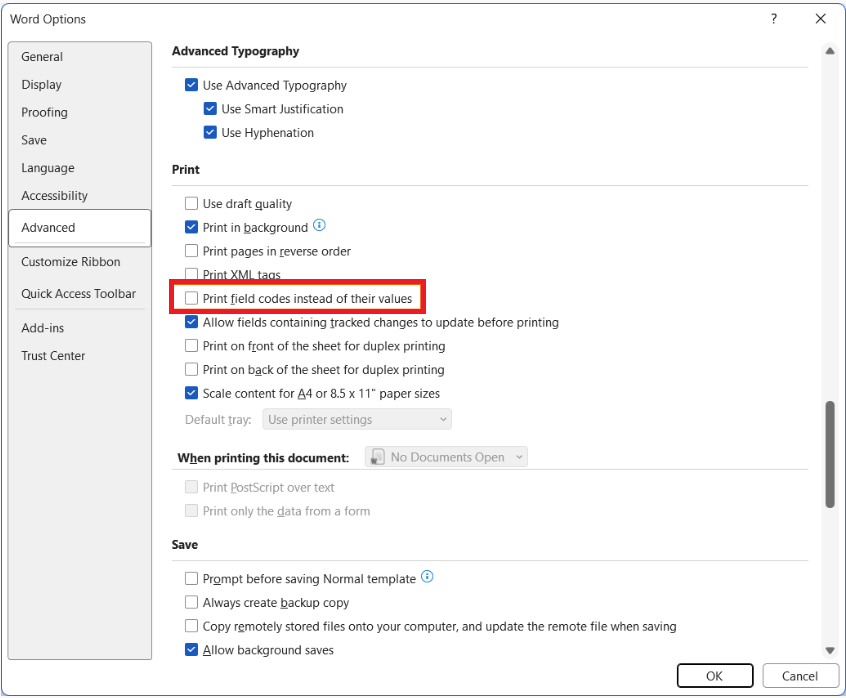The height and width of the screenshot is (698, 846).
Task: Uncheck Allow fields containing tracked changes to update
Action: (192, 322)
